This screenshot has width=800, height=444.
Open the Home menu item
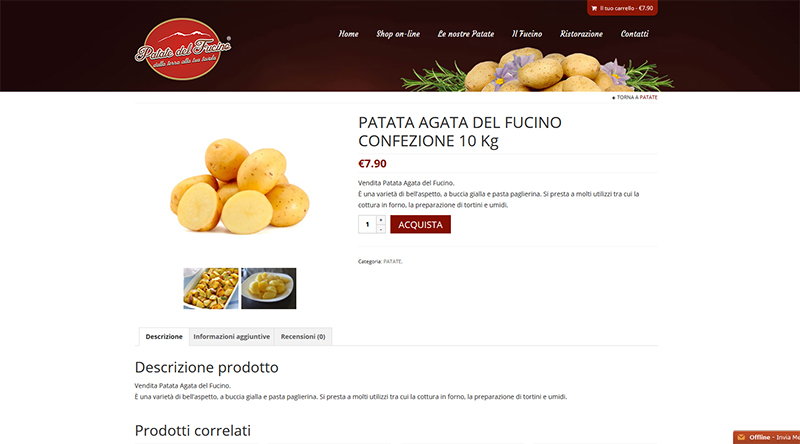pyautogui.click(x=348, y=34)
